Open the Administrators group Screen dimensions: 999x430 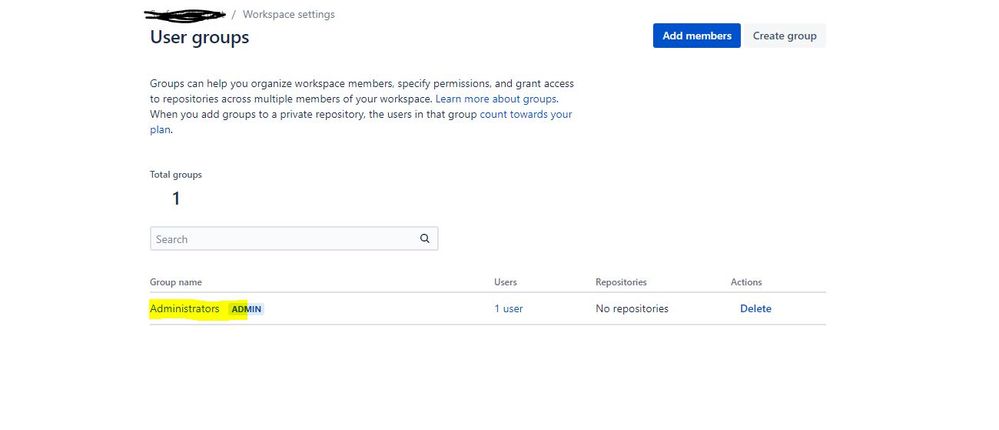point(185,309)
